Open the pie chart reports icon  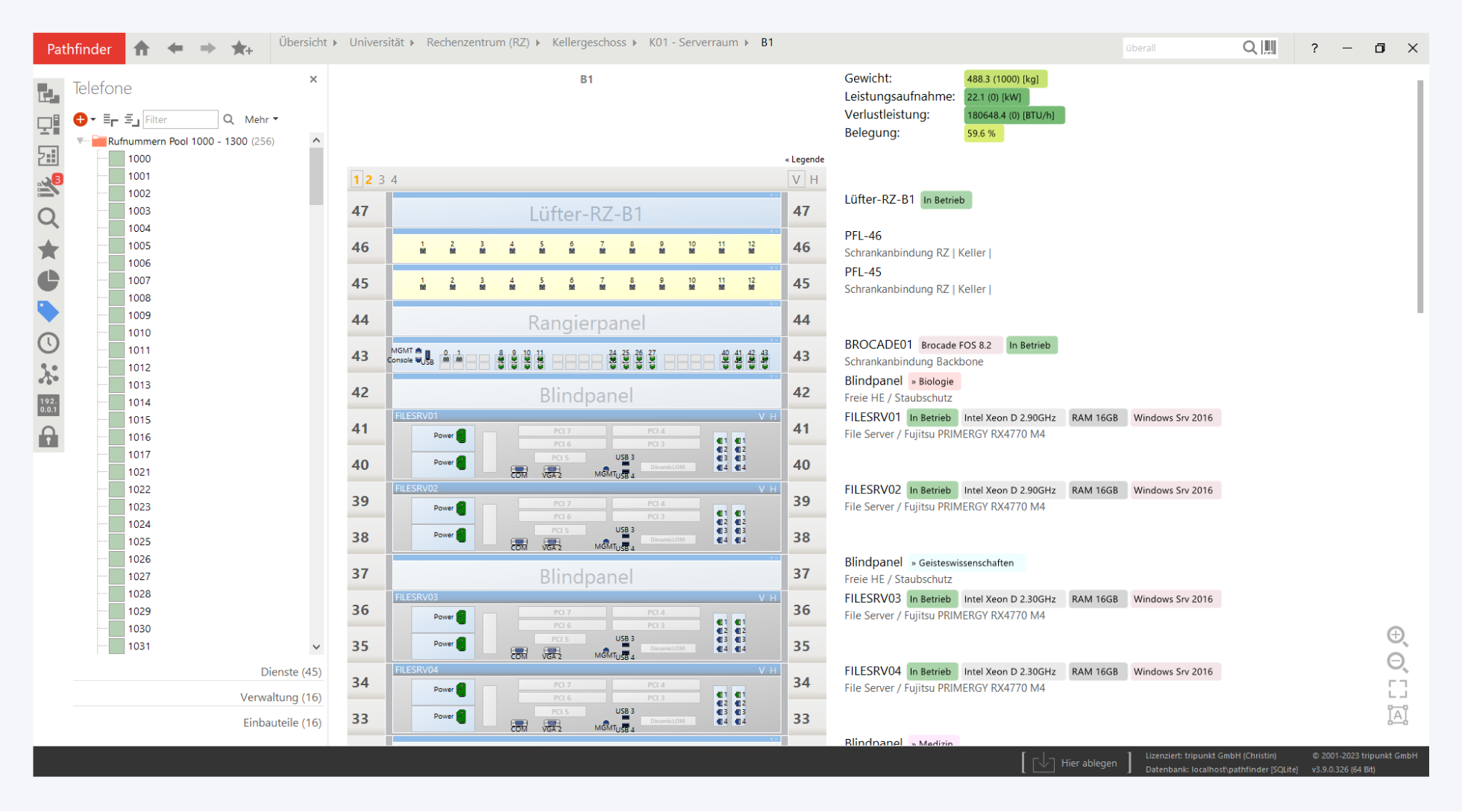tap(48, 280)
